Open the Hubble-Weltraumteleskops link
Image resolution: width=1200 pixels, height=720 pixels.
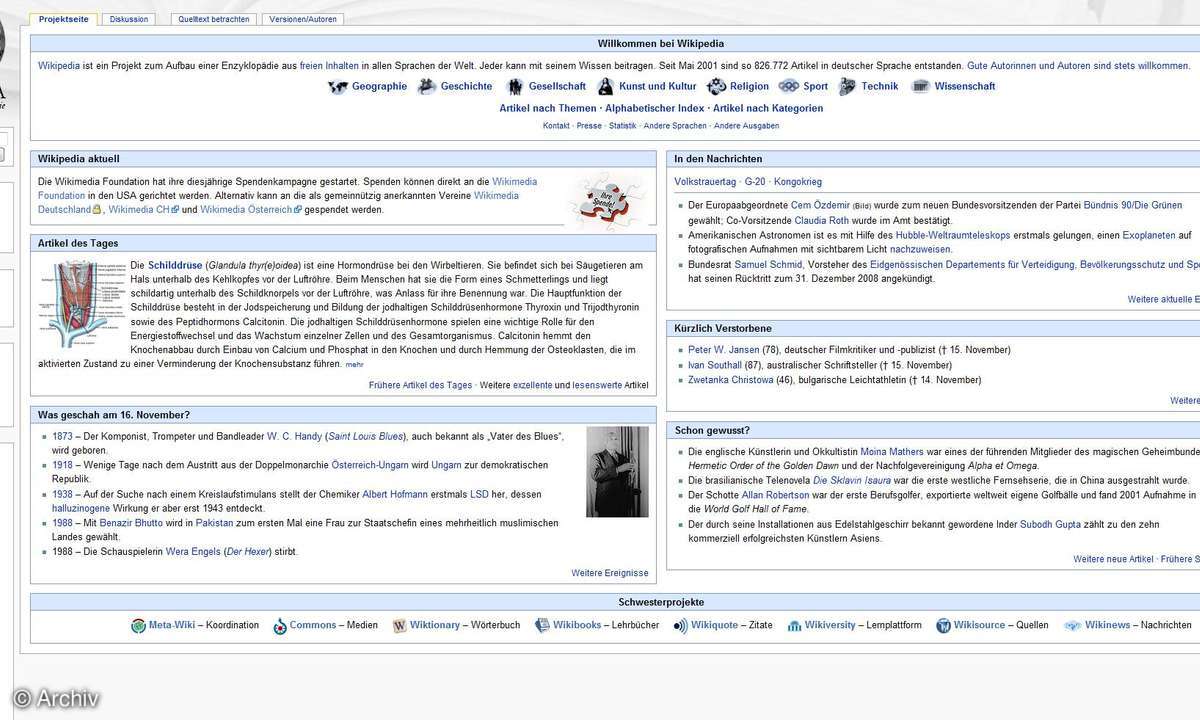tap(954, 235)
